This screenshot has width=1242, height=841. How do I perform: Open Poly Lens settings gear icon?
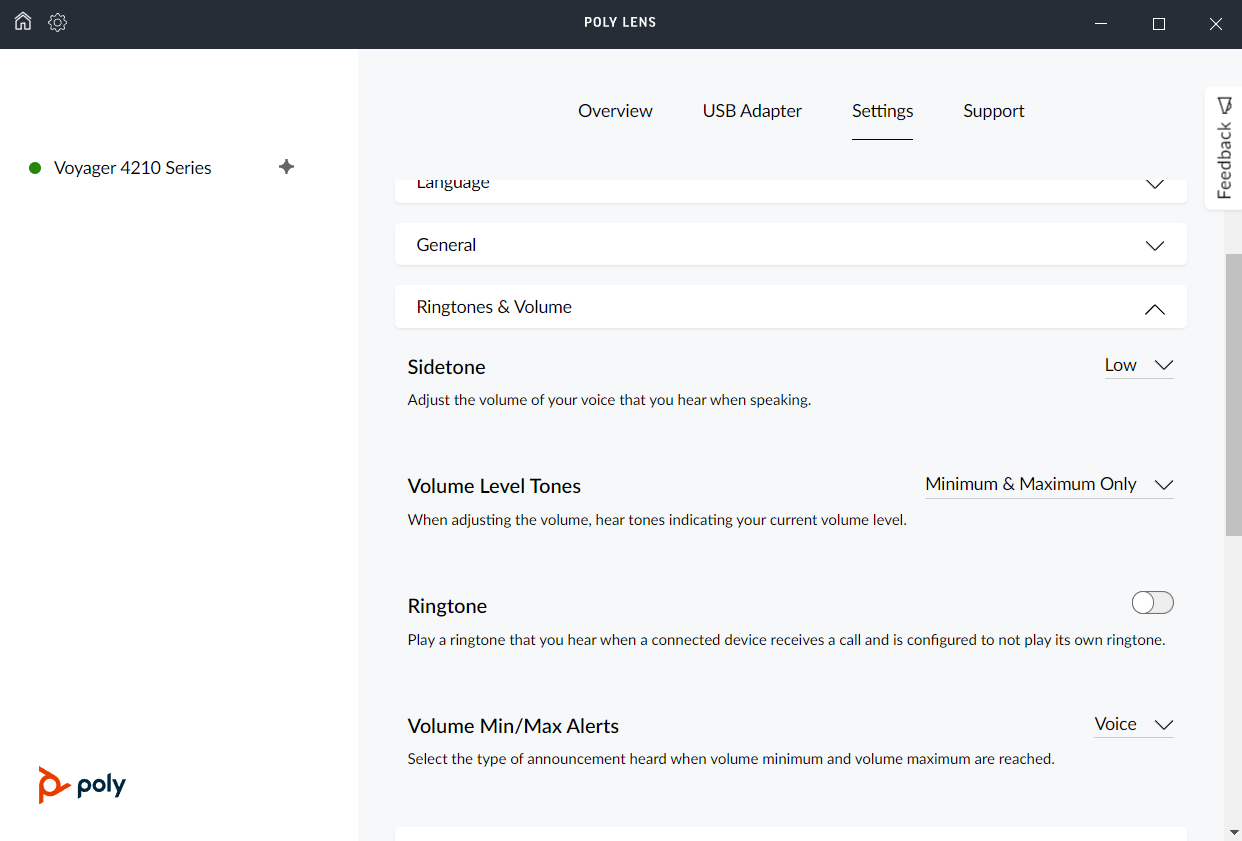[57, 22]
